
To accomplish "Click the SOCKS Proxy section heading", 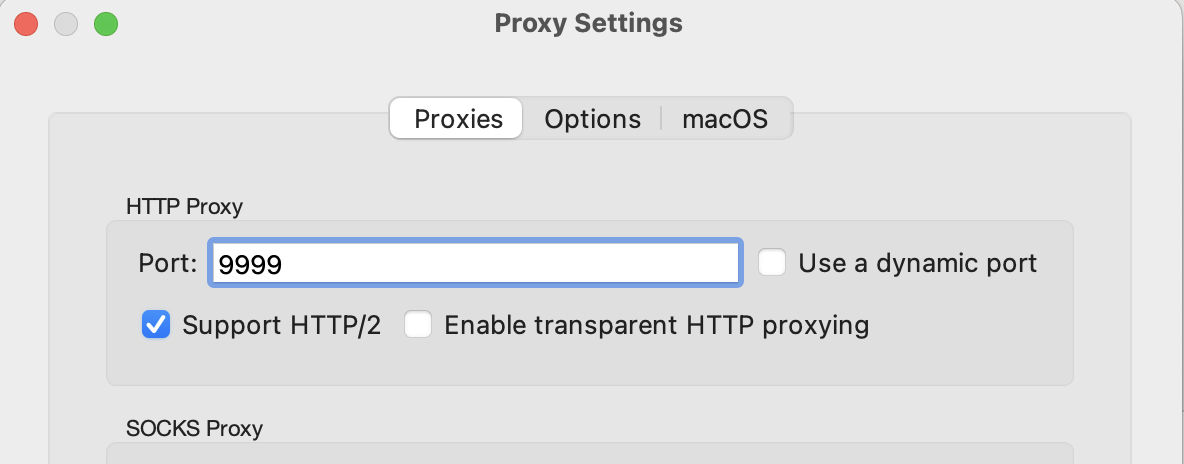I will [194, 428].
